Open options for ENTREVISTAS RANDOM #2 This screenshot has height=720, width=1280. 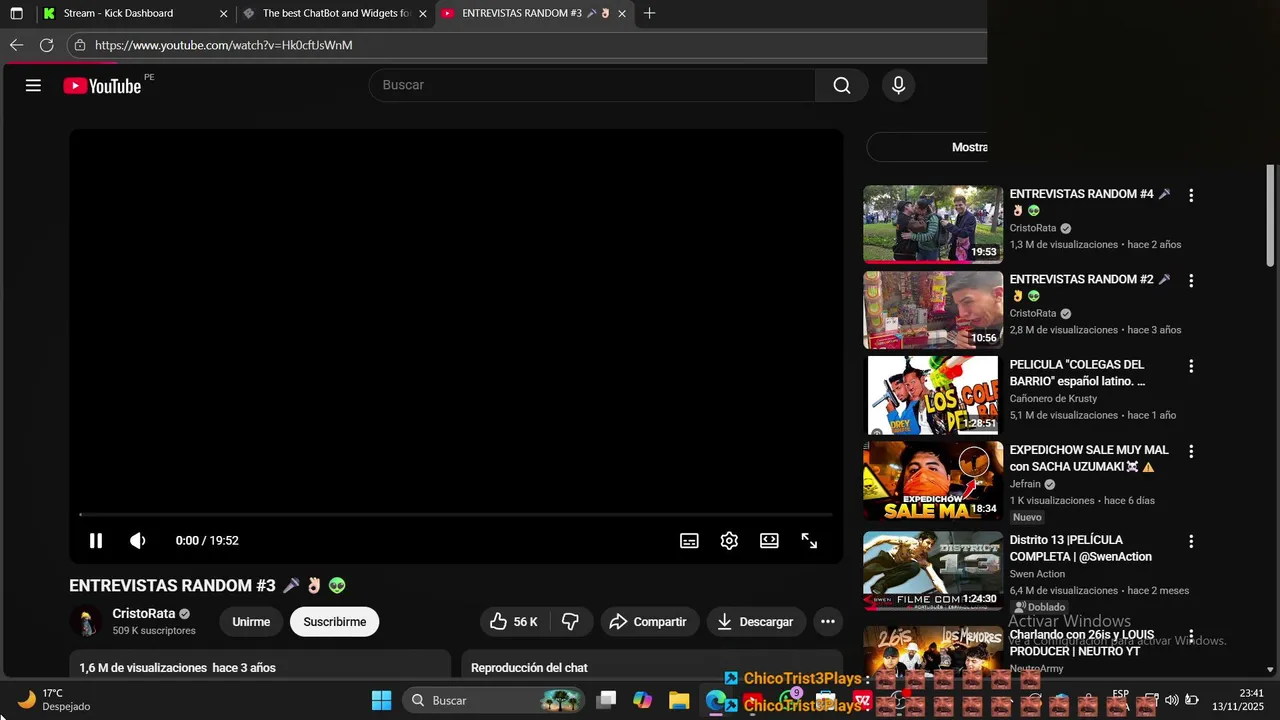(1190, 281)
